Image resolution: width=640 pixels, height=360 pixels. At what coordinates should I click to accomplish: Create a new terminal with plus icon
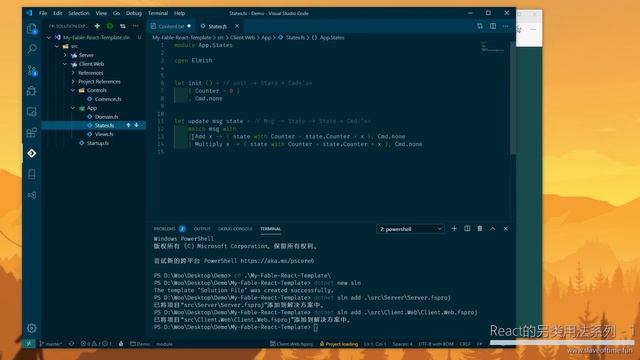coord(454,229)
